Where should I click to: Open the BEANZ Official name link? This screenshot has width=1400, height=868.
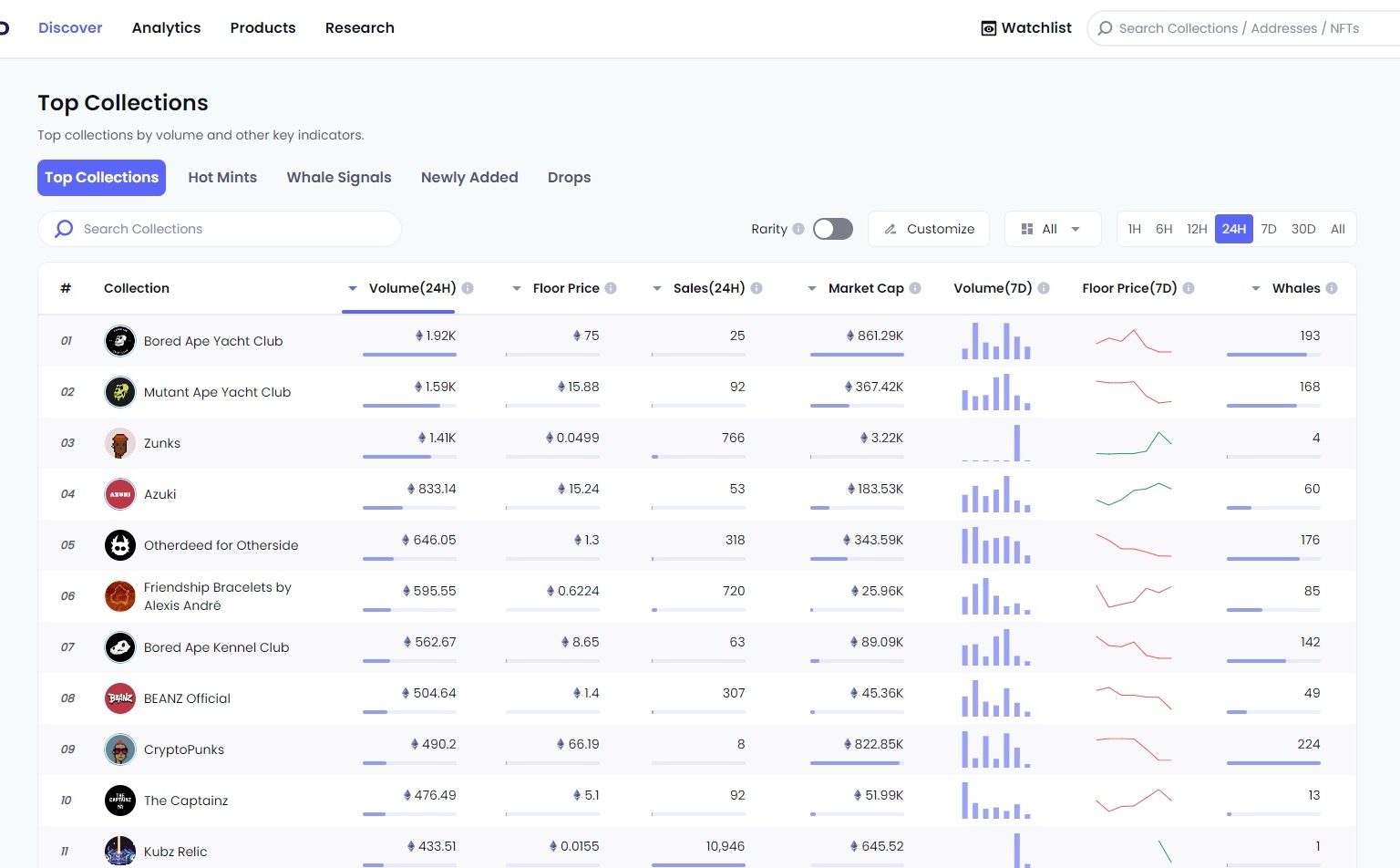click(187, 698)
